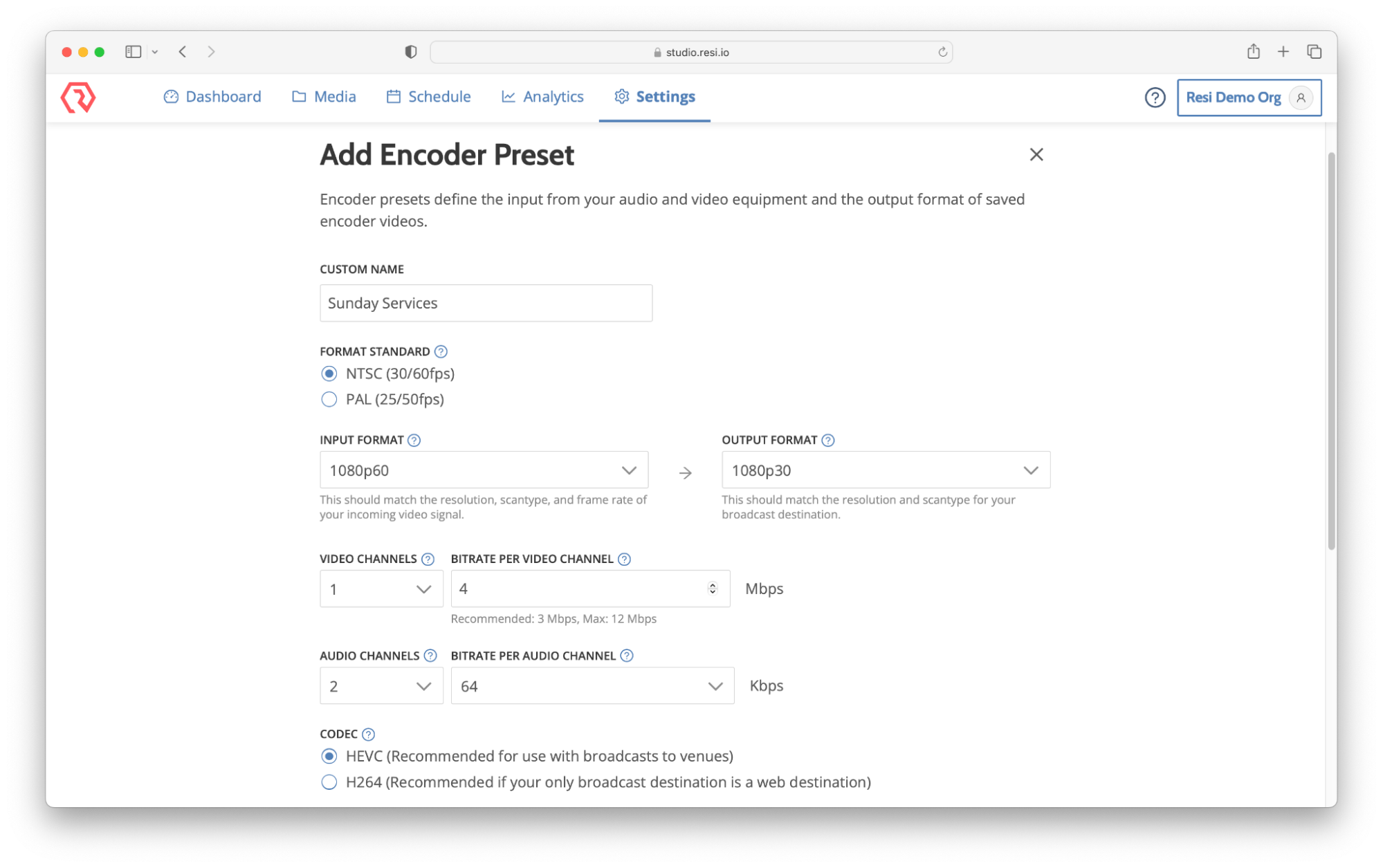Expand Safari sidebar options chevron
This screenshot has height=868, width=1383.
[155, 52]
